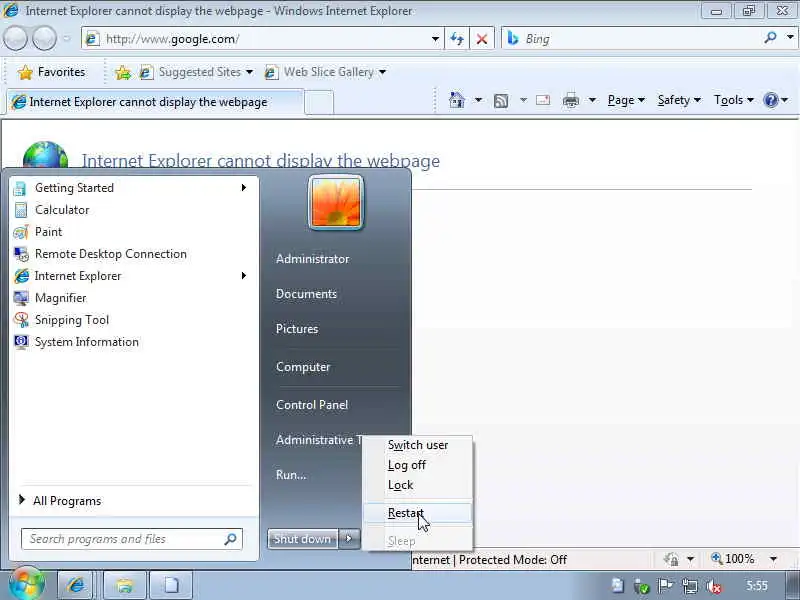Open Run... dialog from Start menu
The width and height of the screenshot is (800, 600).
[x=291, y=474]
